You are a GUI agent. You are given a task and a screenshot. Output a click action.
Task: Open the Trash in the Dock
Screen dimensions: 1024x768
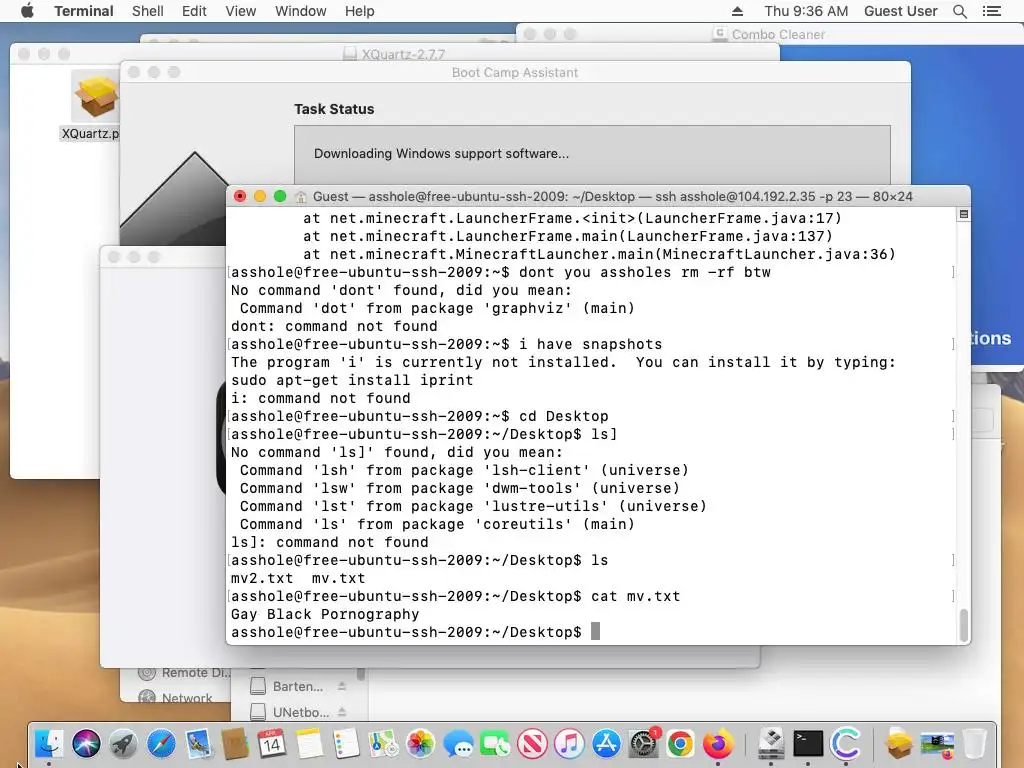point(974,744)
